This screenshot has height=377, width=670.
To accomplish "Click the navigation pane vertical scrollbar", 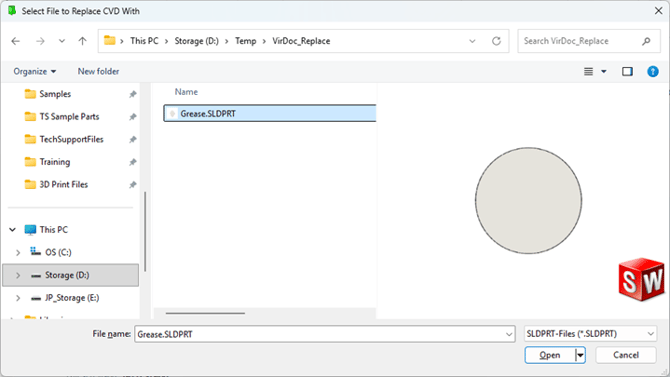I will [145, 231].
